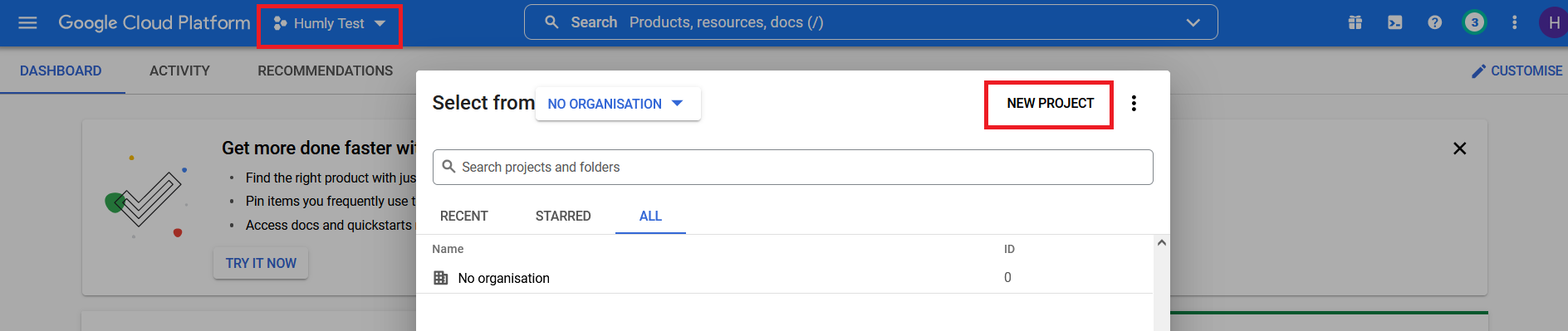The width and height of the screenshot is (1568, 331).
Task: Click the Google Cloud Platform logo
Action: click(x=154, y=23)
